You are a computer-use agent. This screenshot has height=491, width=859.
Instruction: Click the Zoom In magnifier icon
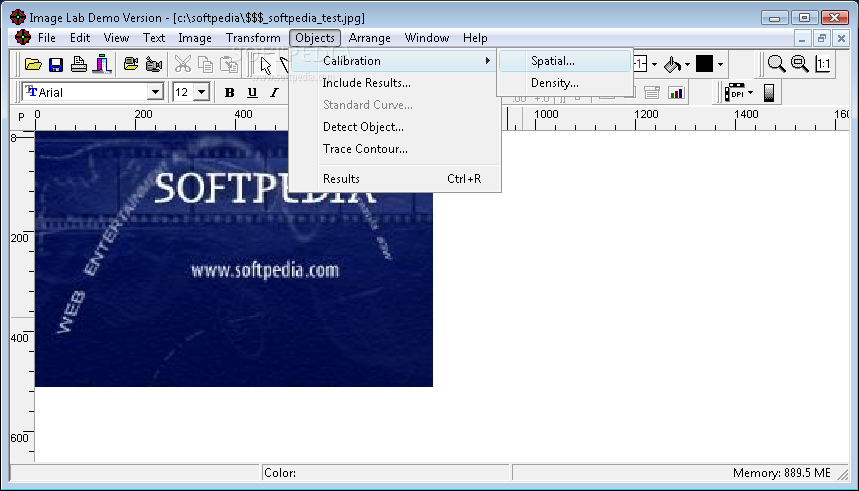click(x=776, y=64)
